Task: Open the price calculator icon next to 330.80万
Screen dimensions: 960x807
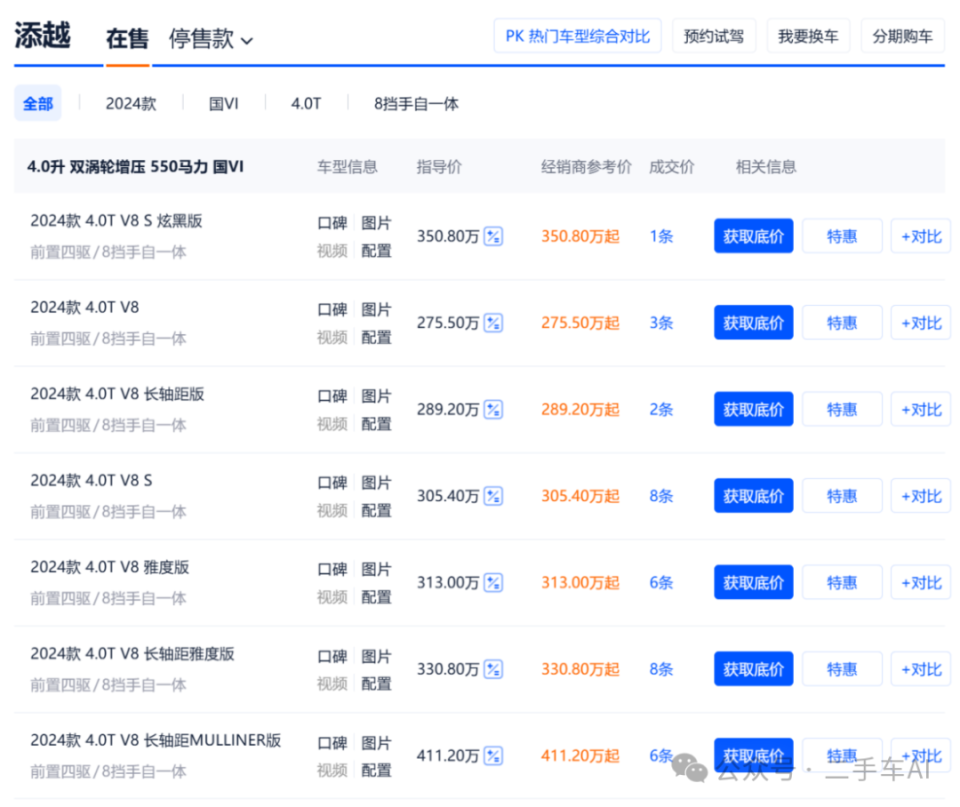Action: [x=493, y=669]
